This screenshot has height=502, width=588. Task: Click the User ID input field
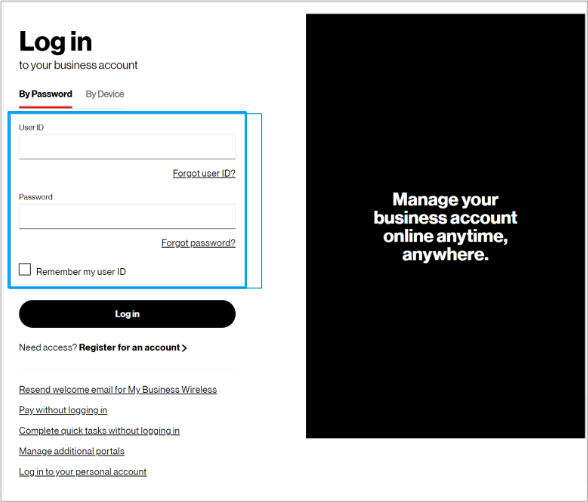tap(127, 147)
